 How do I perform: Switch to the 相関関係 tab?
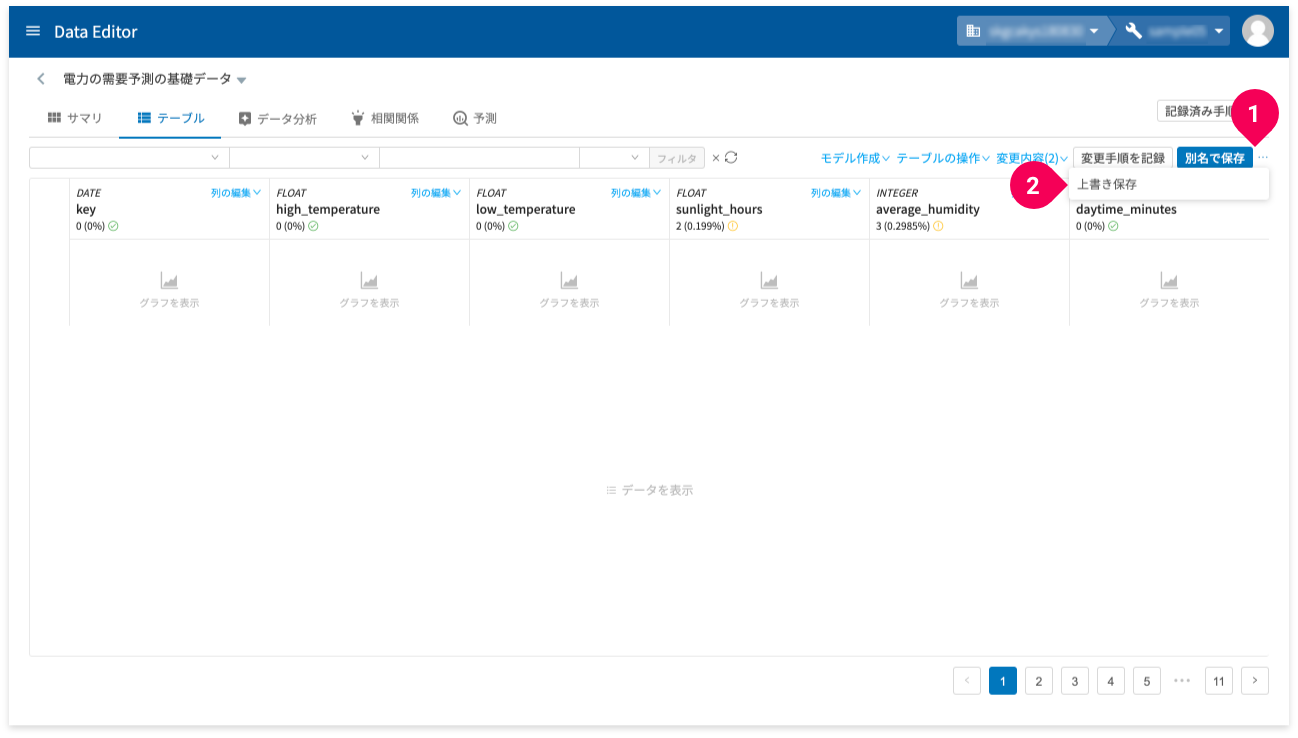click(385, 118)
